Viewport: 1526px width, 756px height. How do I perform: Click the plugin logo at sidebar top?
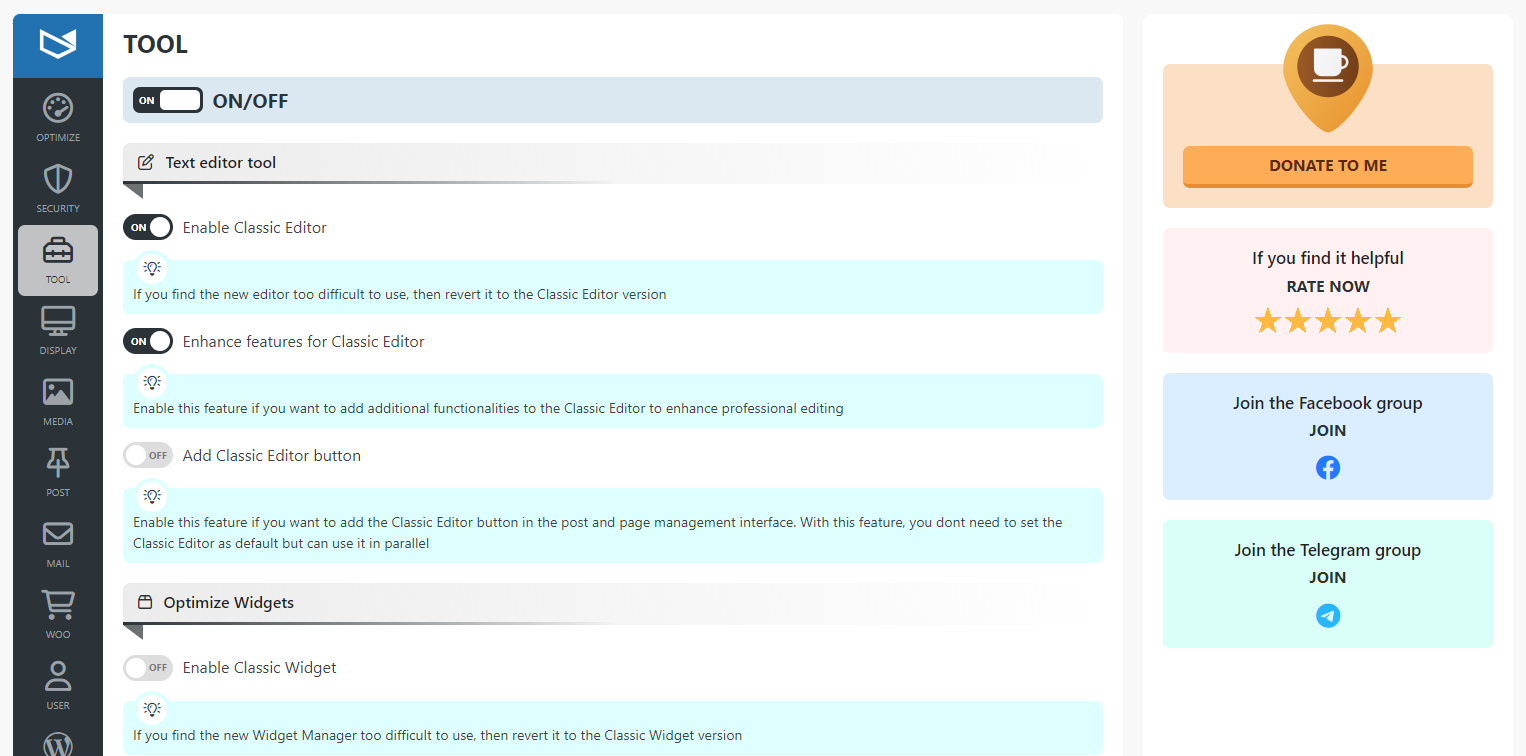click(58, 45)
